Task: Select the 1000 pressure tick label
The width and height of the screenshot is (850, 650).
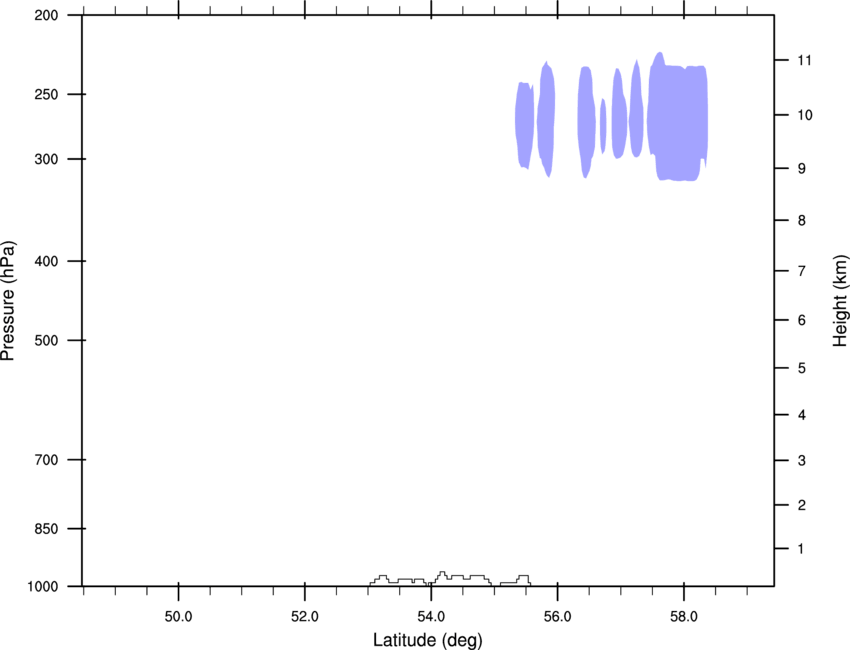Action: click(x=43, y=587)
